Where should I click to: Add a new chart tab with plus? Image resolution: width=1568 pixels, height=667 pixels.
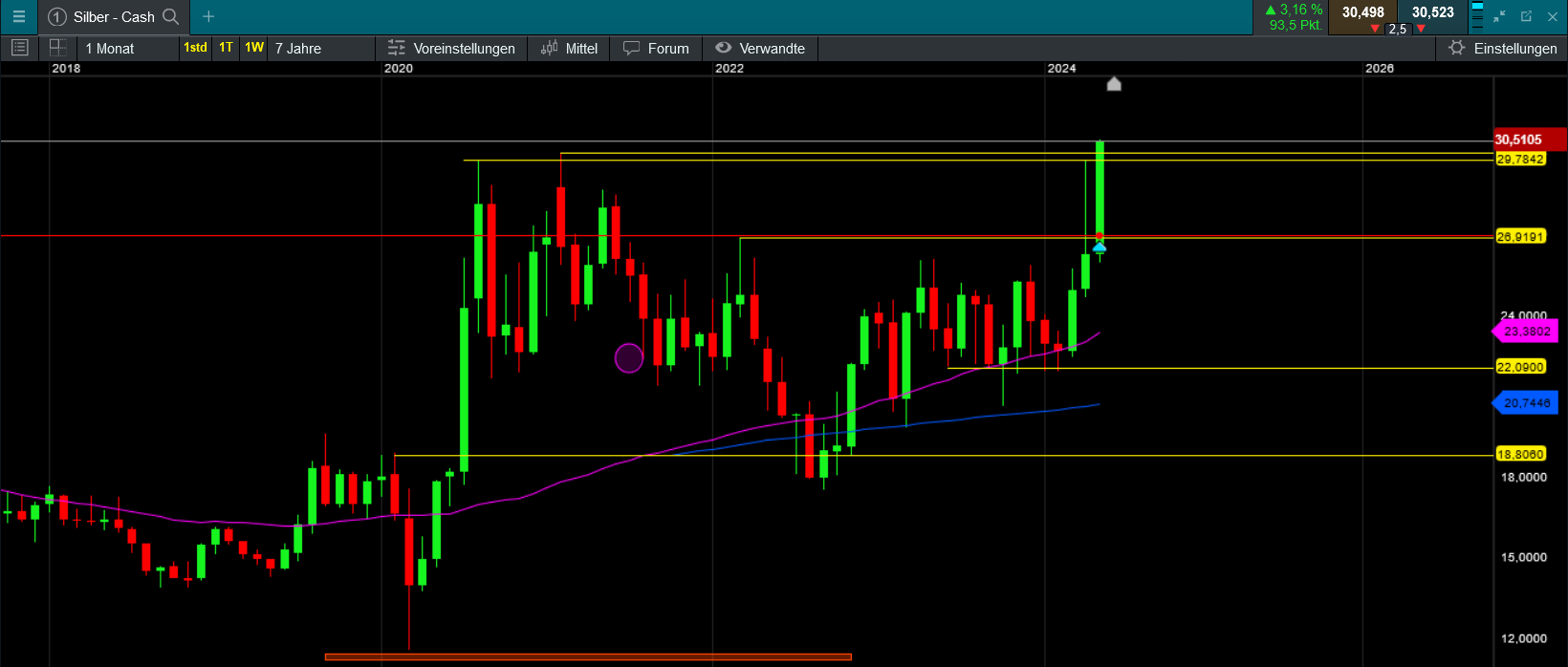pos(208,16)
